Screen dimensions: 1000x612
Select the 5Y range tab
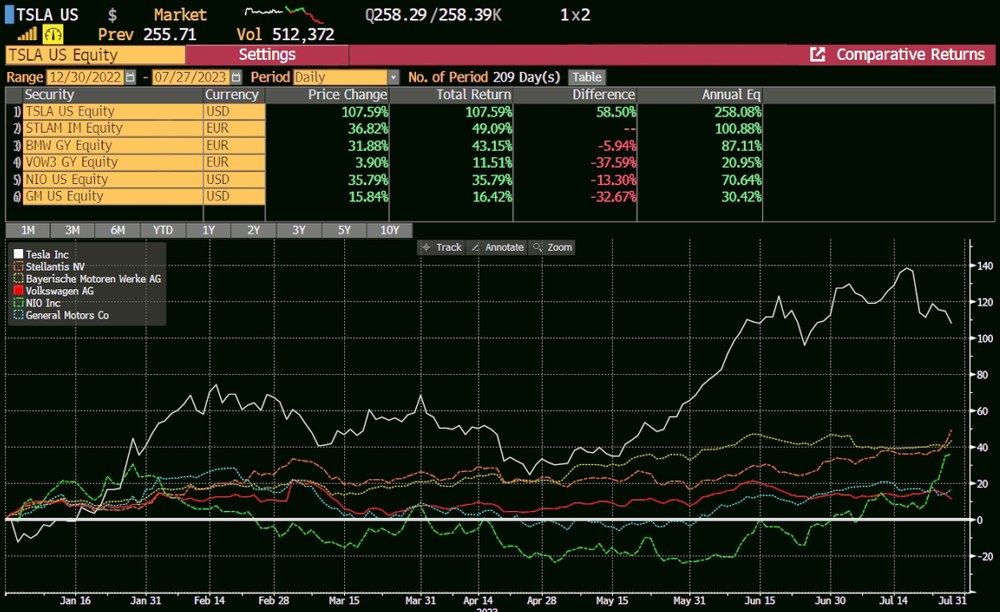pos(344,230)
